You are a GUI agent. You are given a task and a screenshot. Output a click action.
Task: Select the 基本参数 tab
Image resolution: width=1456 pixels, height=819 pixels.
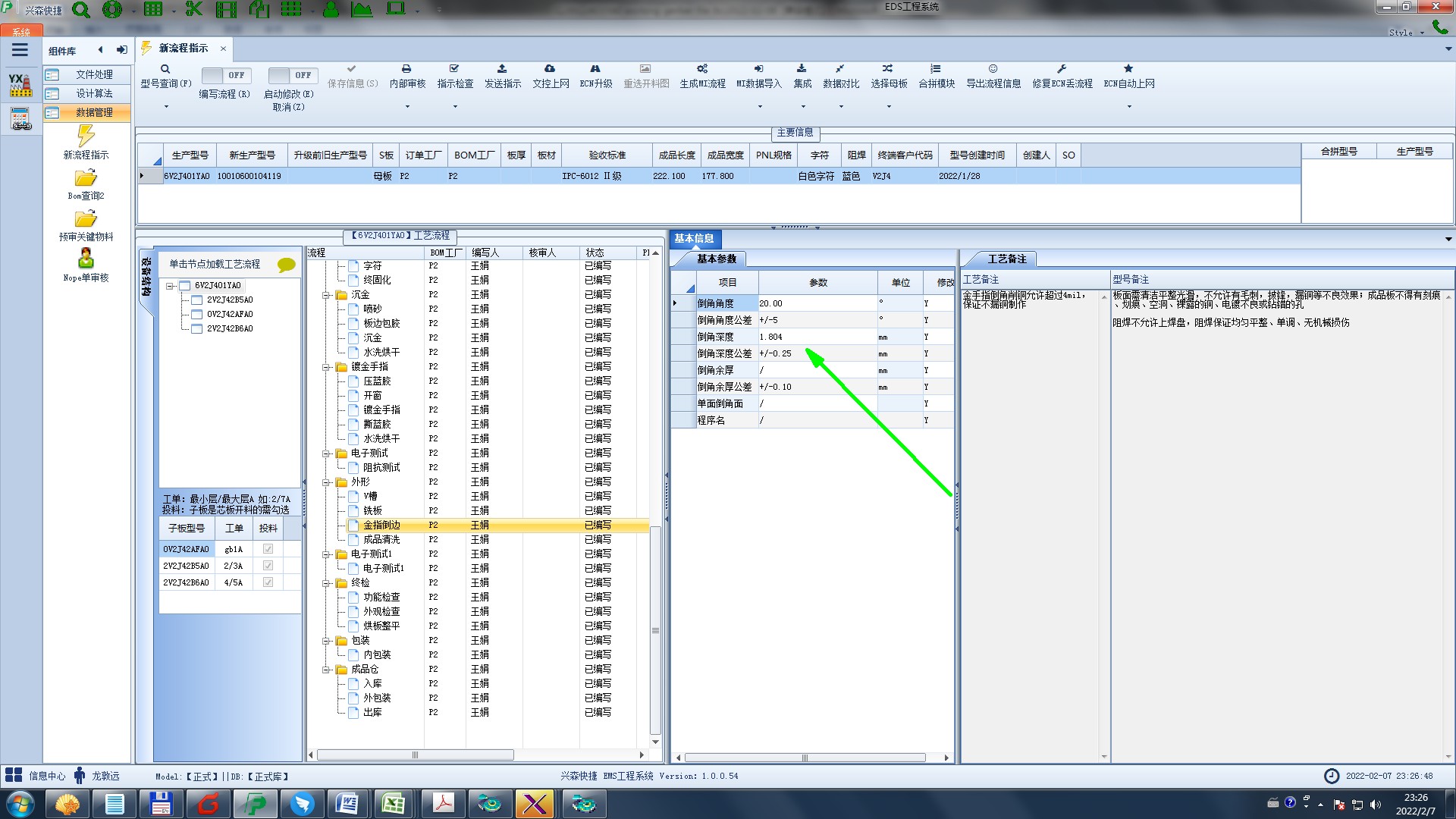[717, 259]
